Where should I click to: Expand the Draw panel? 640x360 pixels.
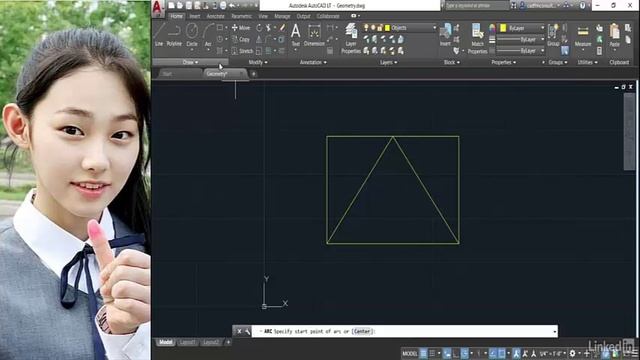[190, 62]
